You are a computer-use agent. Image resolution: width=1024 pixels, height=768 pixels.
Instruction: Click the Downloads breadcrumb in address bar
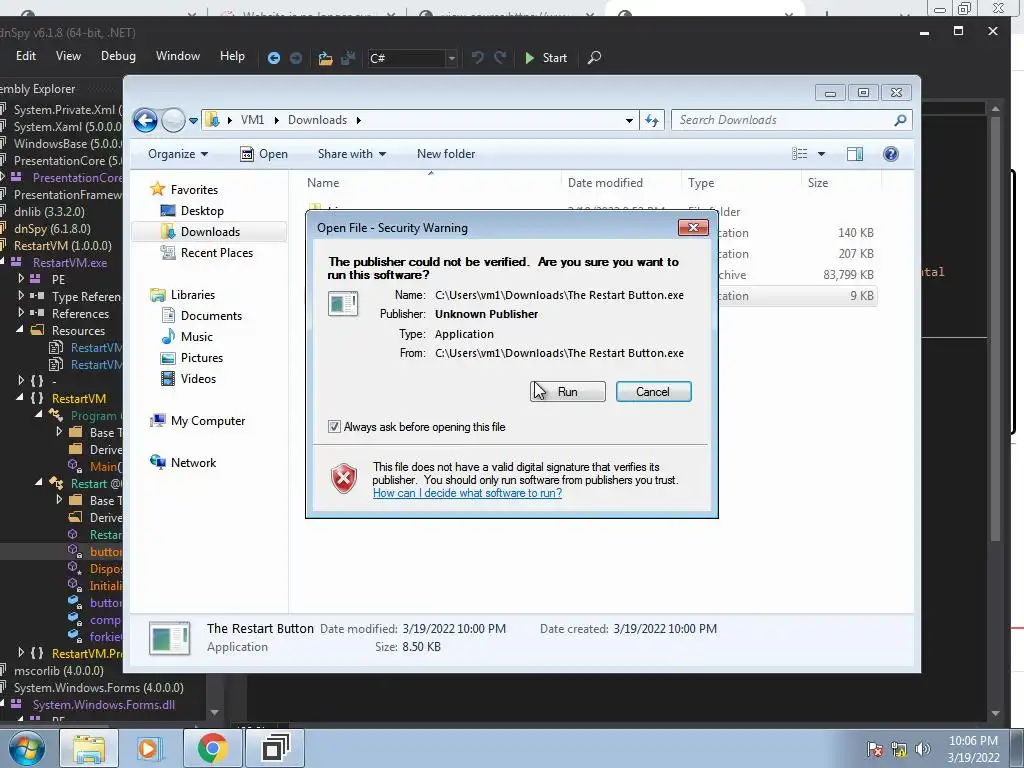pos(317,120)
